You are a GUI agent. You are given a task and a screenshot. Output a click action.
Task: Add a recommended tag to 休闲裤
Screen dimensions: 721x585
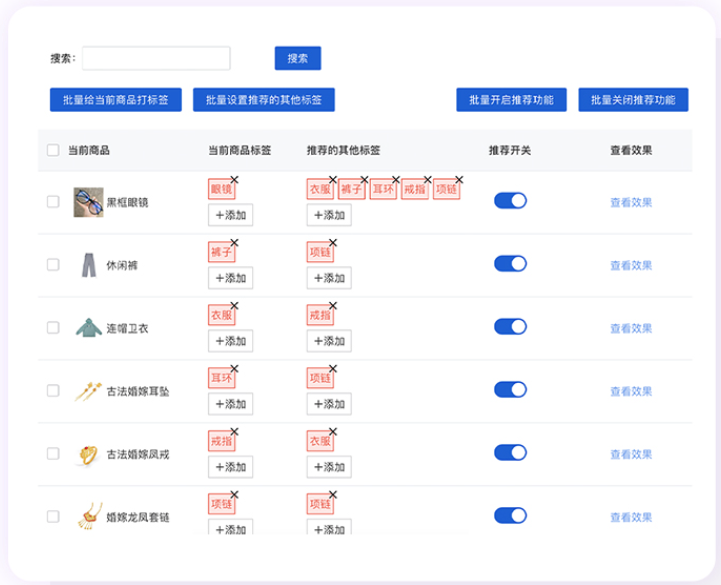(329, 278)
